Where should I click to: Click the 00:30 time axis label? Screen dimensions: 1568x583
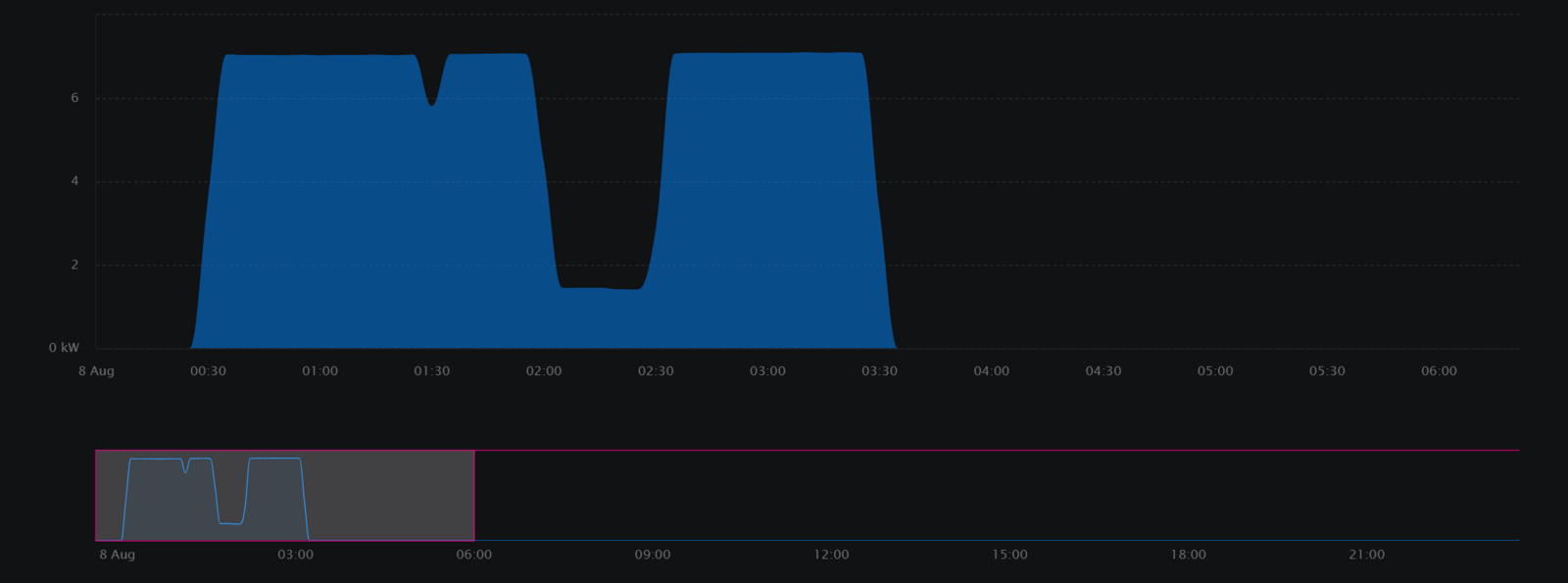point(208,371)
